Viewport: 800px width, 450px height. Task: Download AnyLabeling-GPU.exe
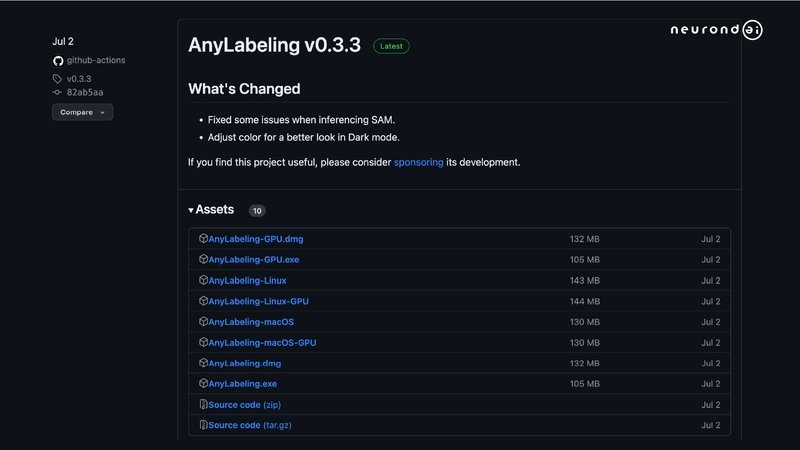click(254, 259)
